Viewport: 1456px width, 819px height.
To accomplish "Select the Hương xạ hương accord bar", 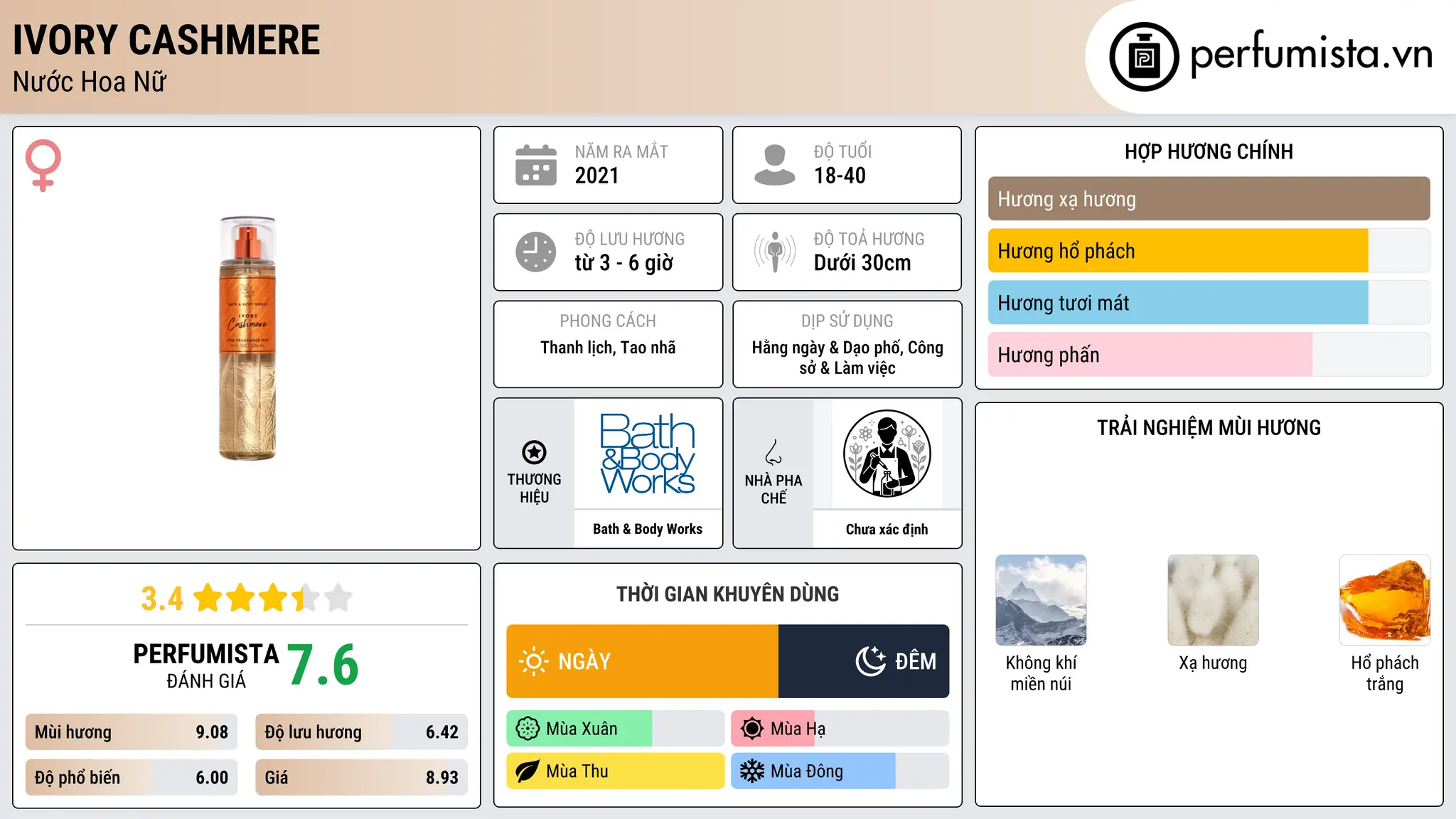I will tap(1209, 199).
